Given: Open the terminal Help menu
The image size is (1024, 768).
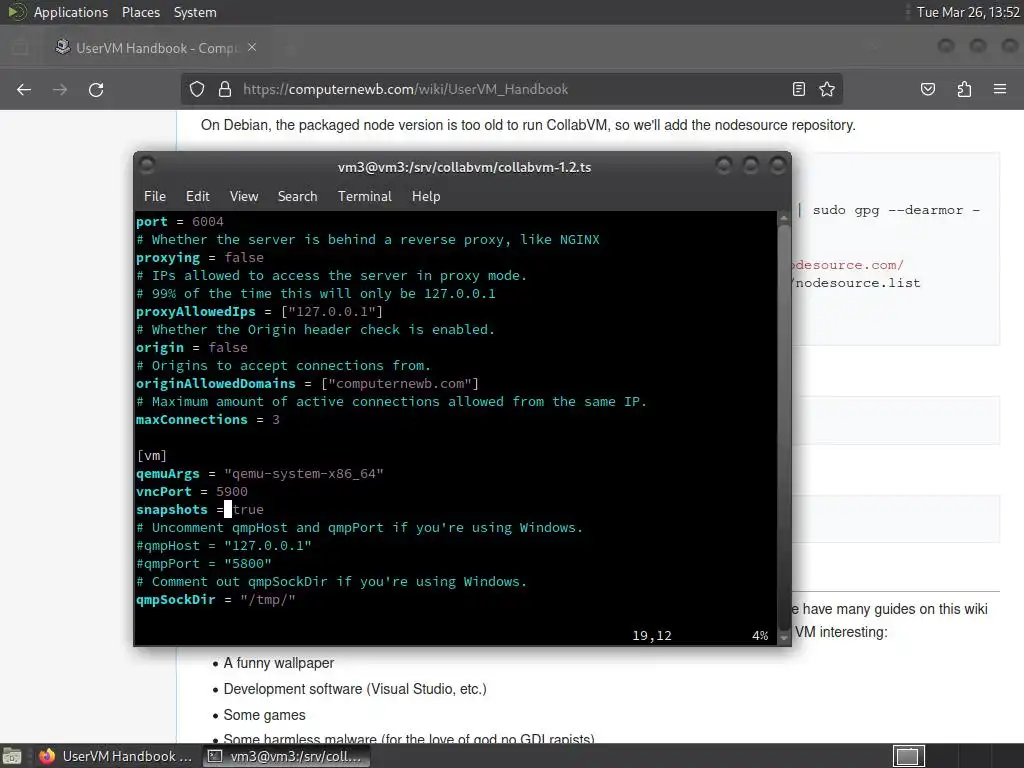Looking at the screenshot, I should pyautogui.click(x=426, y=197).
